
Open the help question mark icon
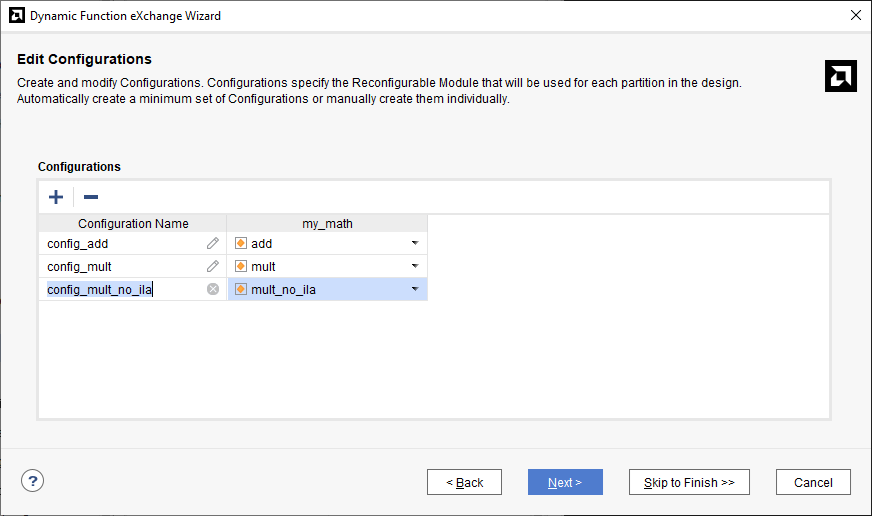[32, 481]
